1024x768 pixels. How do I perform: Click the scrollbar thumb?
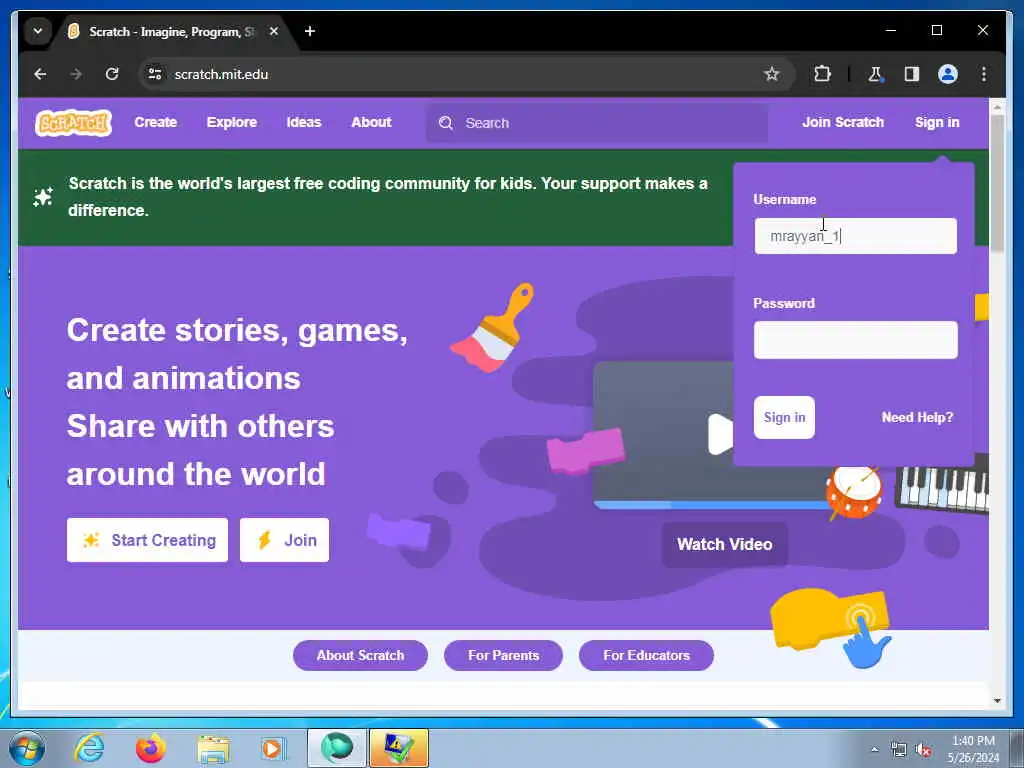997,183
